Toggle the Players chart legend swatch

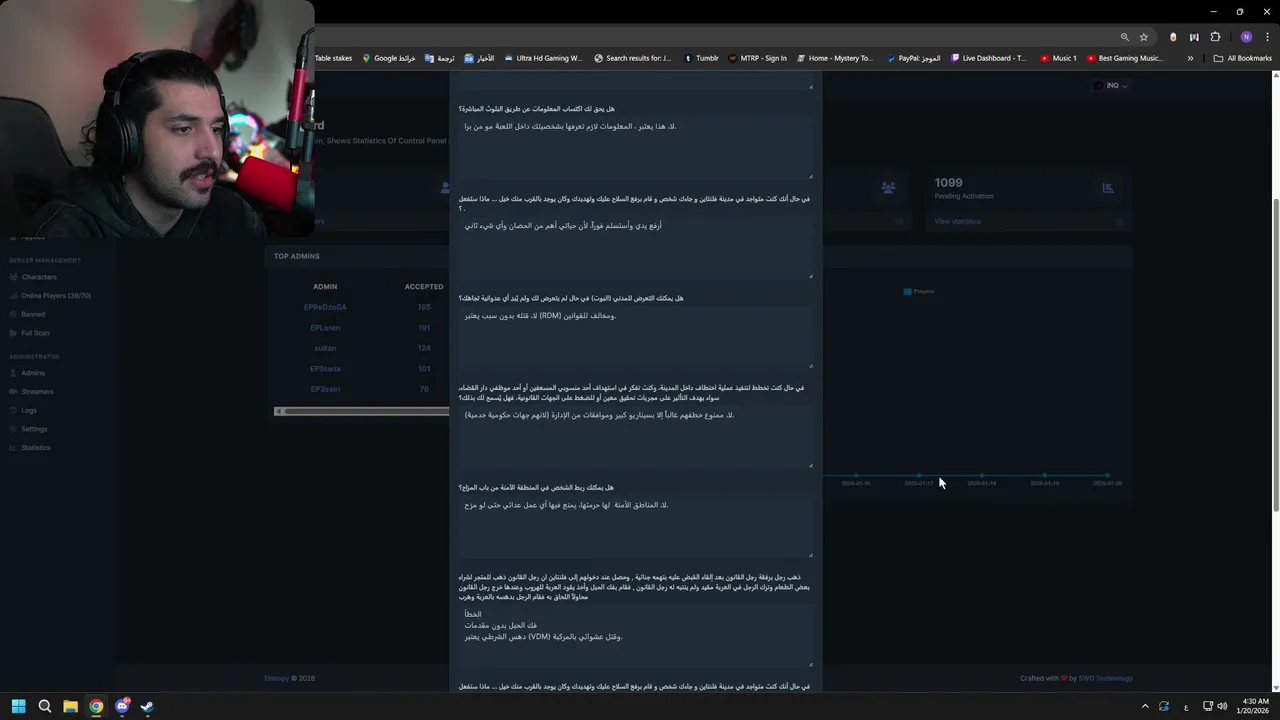pyautogui.click(x=908, y=292)
